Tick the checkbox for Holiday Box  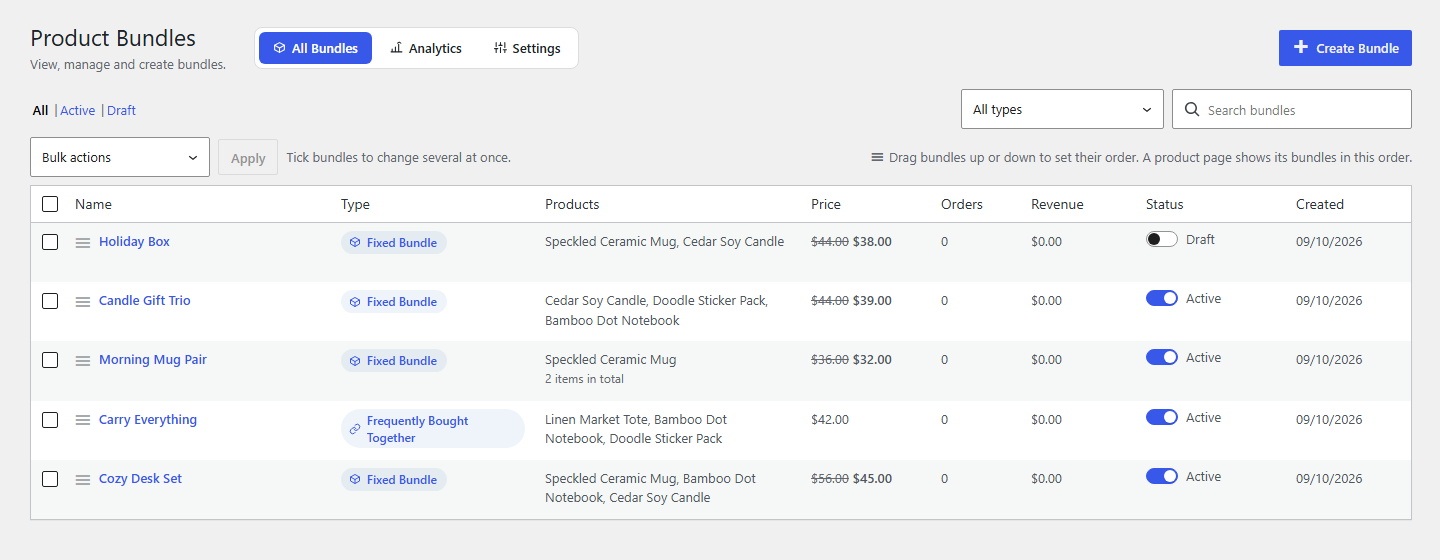(50, 242)
